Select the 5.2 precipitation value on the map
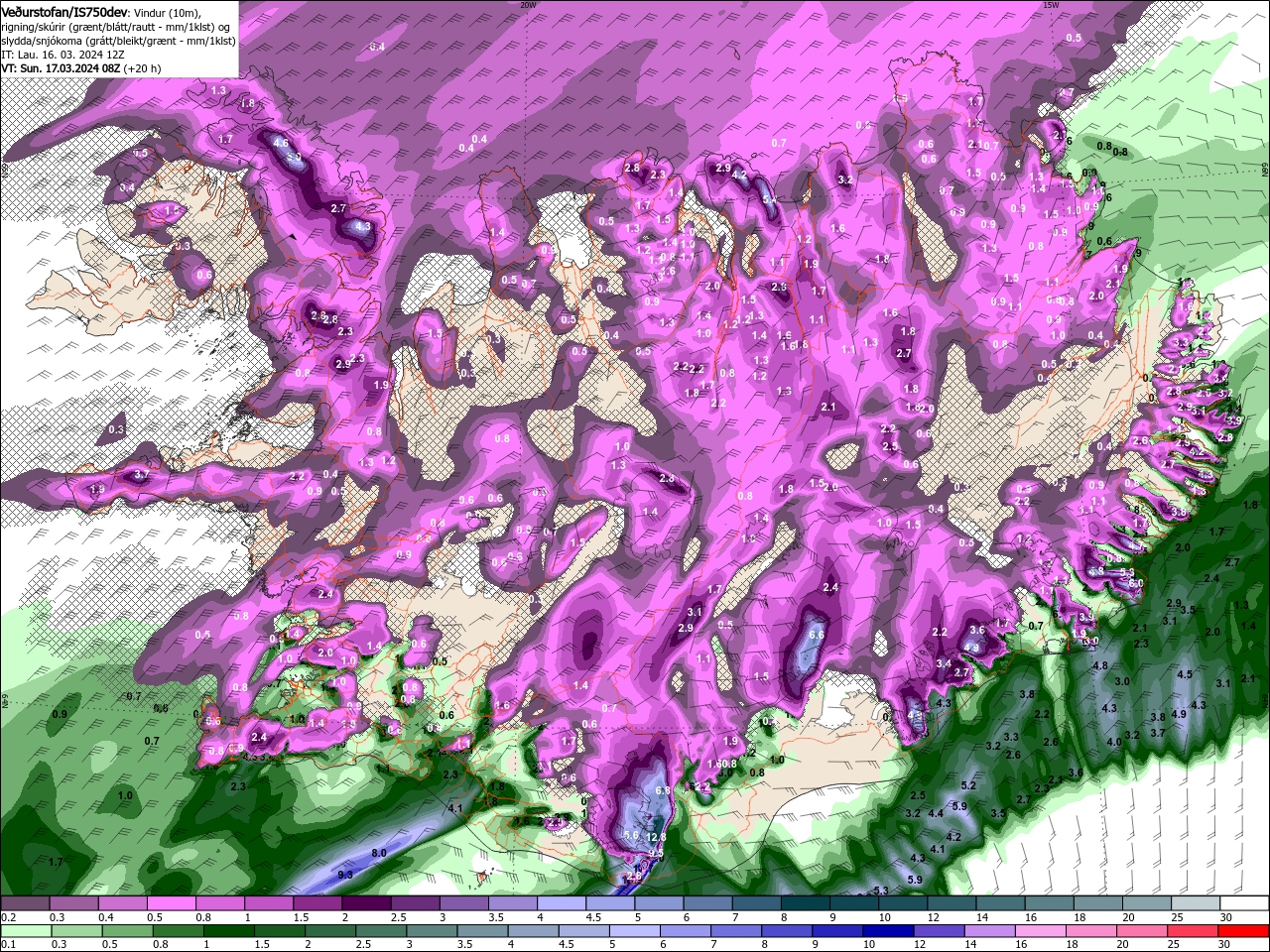This screenshot has width=1270, height=952. click(x=969, y=785)
